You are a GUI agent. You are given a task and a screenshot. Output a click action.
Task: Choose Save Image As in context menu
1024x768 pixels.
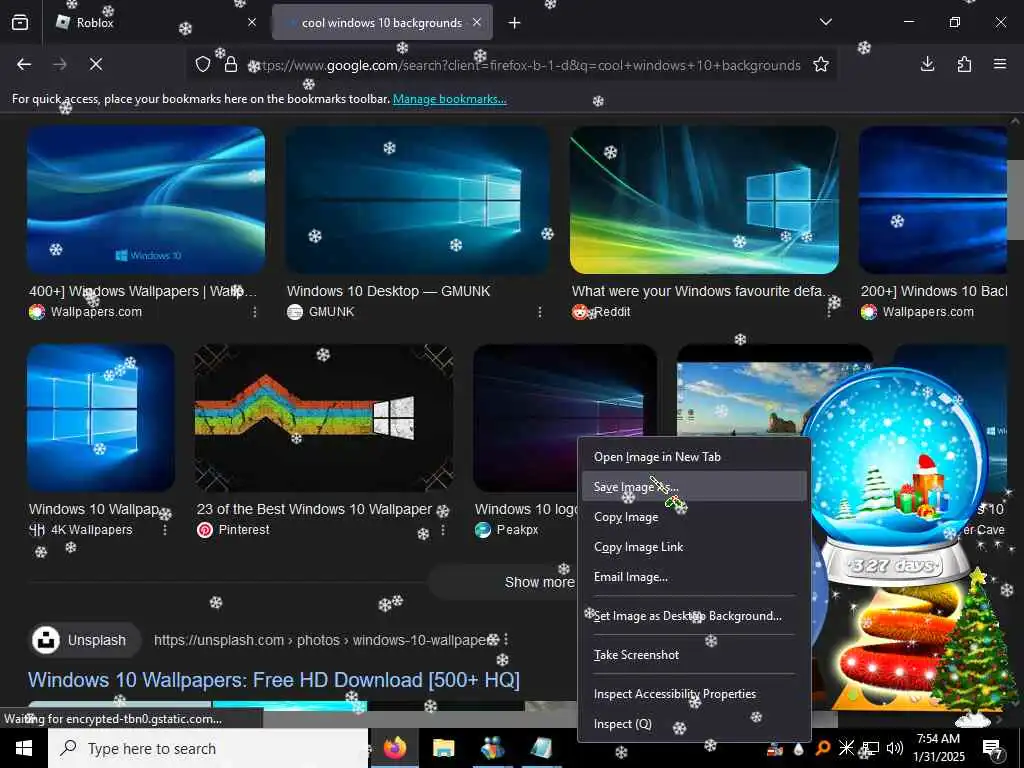pos(694,487)
